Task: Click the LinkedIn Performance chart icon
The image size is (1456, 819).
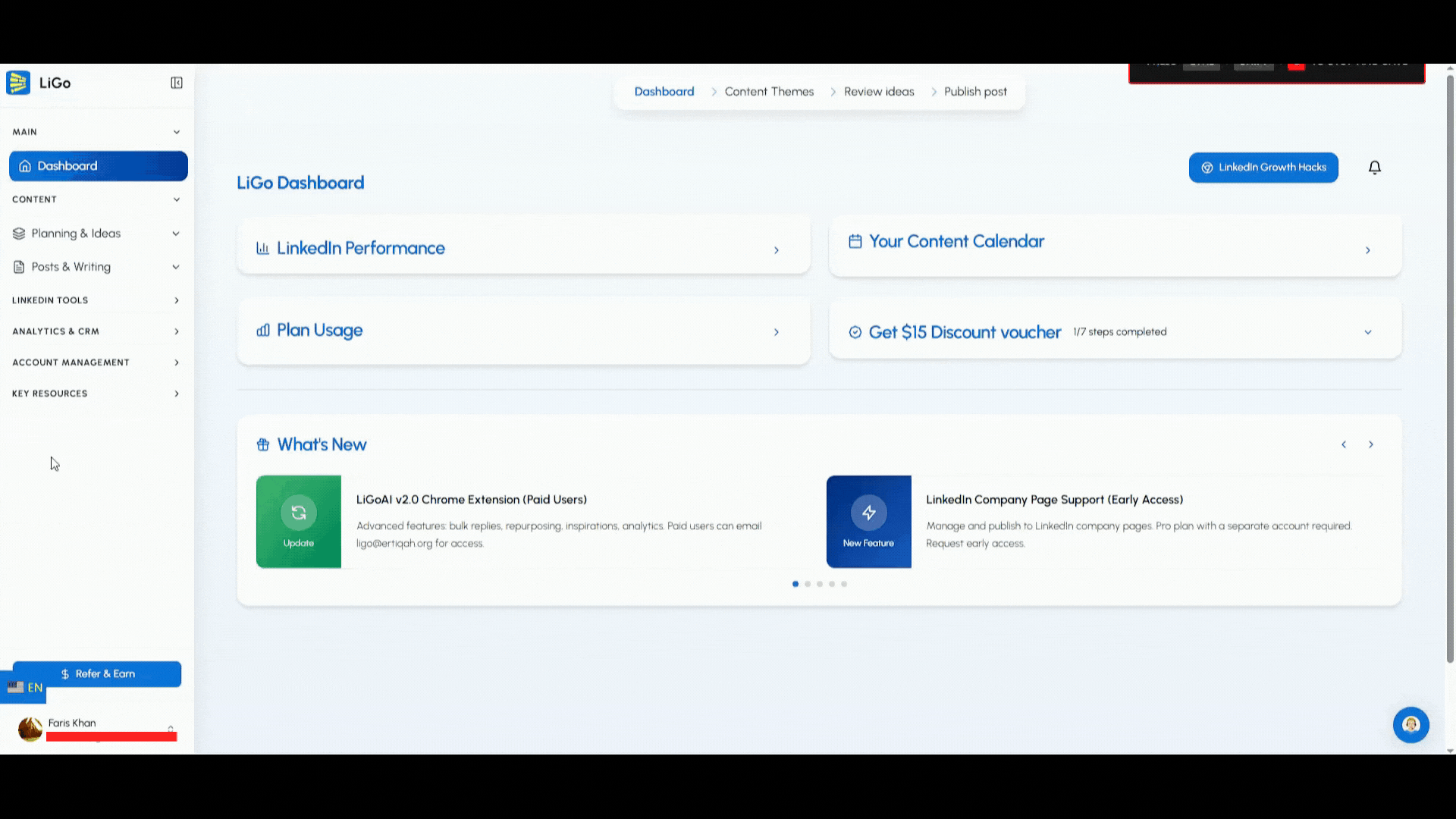Action: pyautogui.click(x=262, y=248)
